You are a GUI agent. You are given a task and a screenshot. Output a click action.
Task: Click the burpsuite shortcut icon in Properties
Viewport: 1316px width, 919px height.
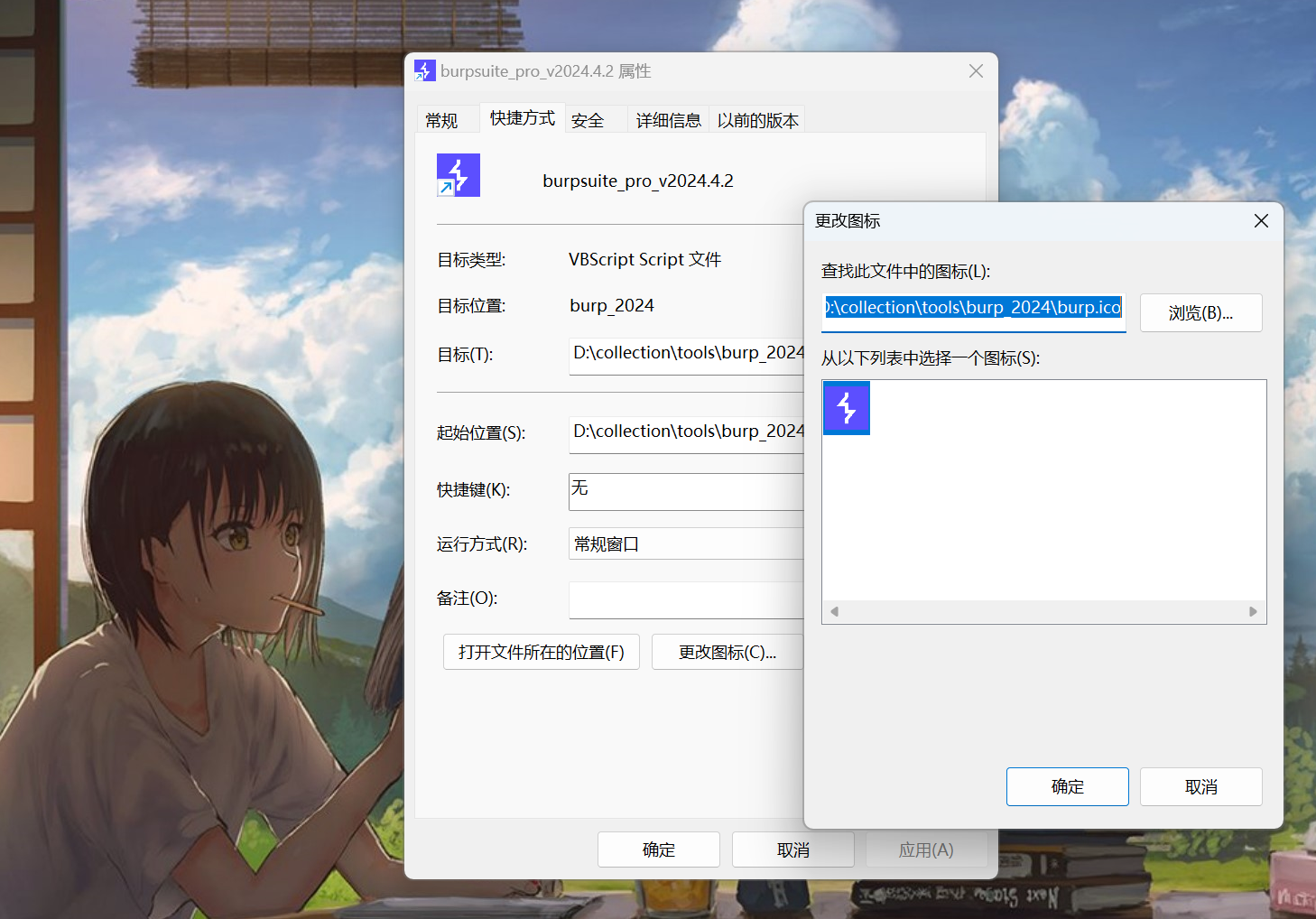tap(459, 175)
